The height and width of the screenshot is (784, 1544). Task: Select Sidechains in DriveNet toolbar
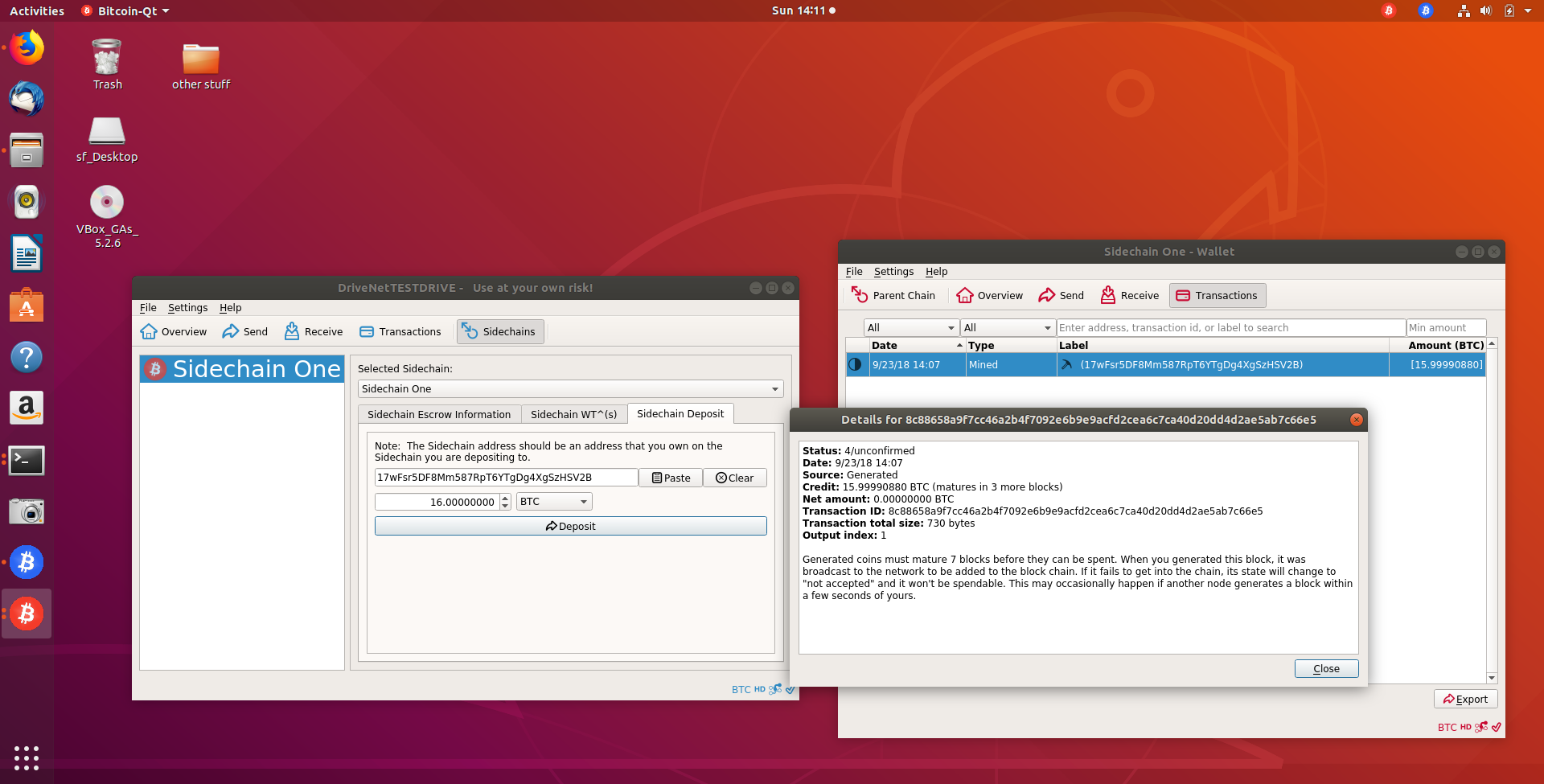[500, 331]
